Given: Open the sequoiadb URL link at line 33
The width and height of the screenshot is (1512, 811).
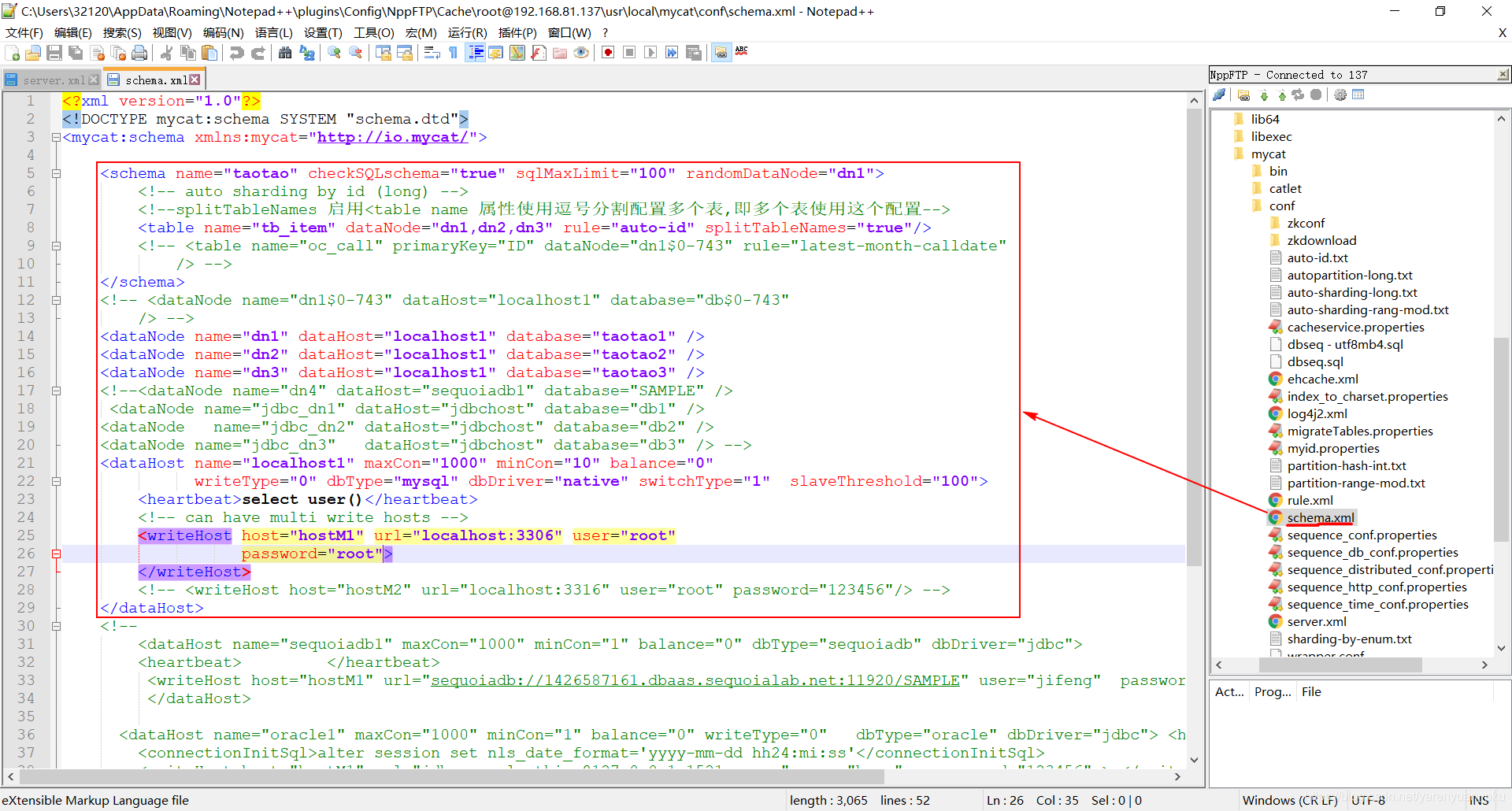Looking at the screenshot, I should [695, 680].
